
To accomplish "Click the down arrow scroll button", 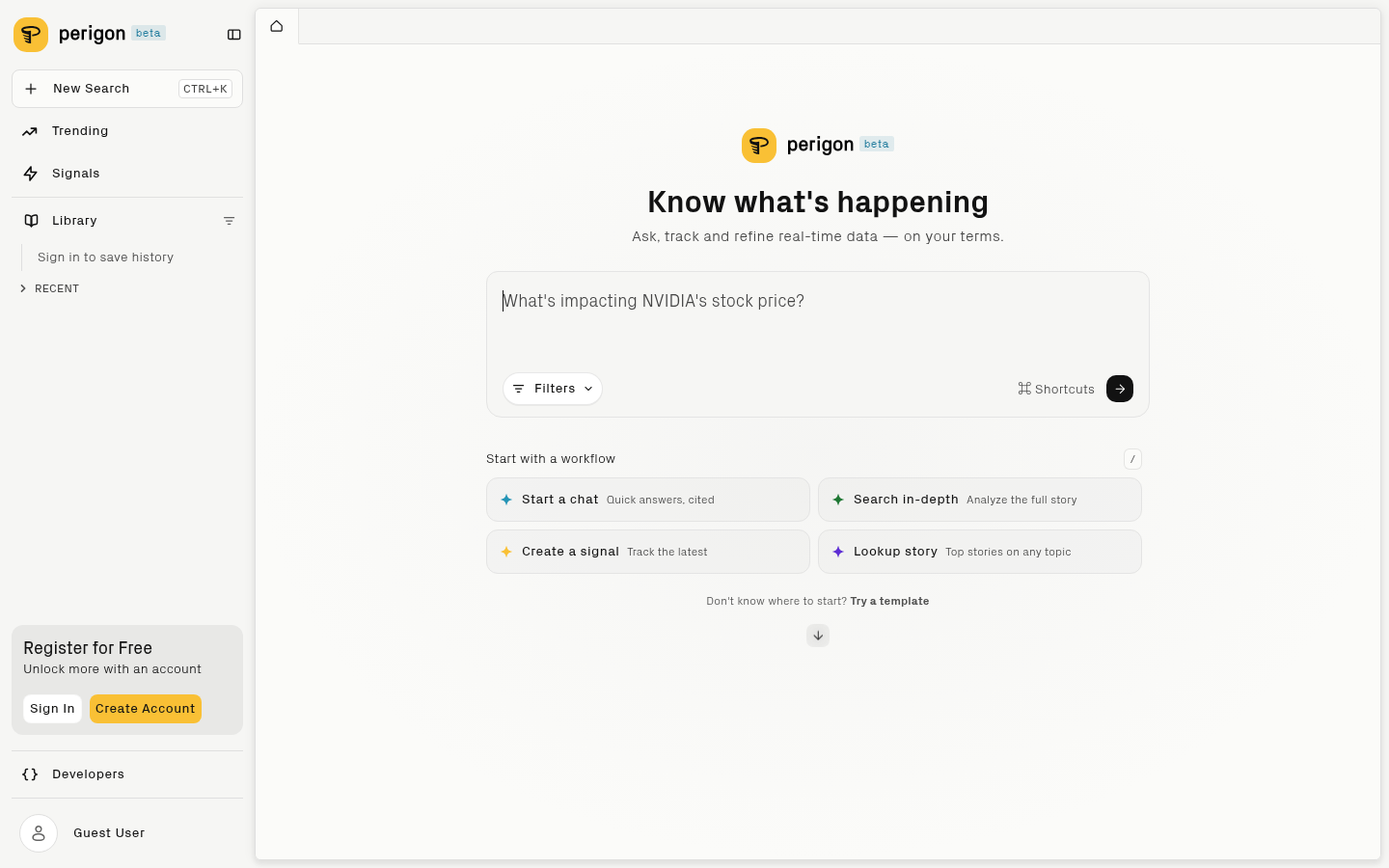I will click(817, 636).
